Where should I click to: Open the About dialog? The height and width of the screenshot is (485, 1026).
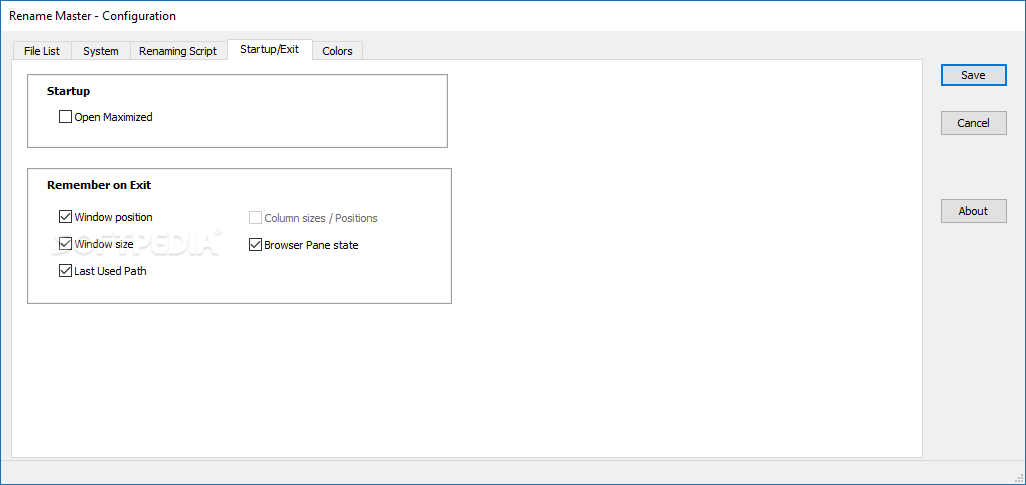click(973, 211)
